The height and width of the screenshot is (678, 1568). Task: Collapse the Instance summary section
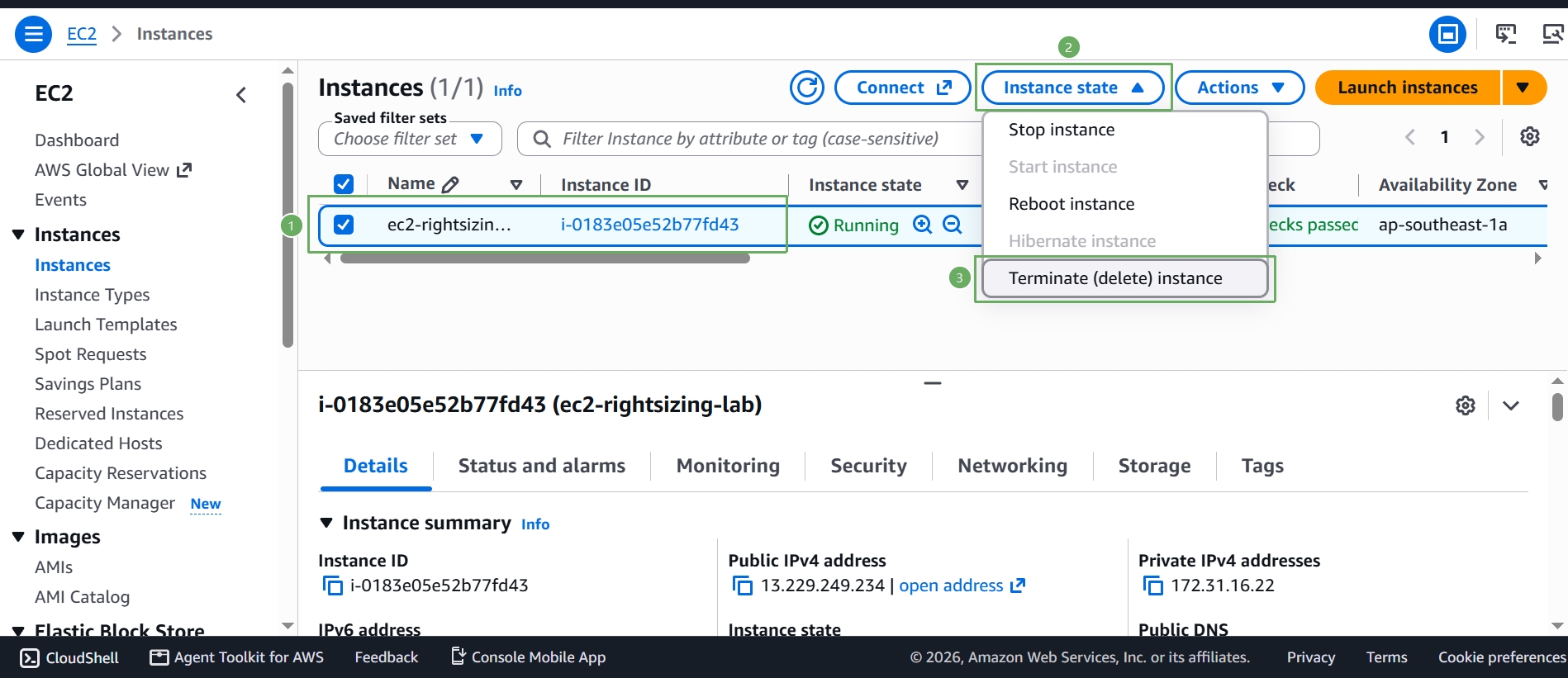click(326, 523)
